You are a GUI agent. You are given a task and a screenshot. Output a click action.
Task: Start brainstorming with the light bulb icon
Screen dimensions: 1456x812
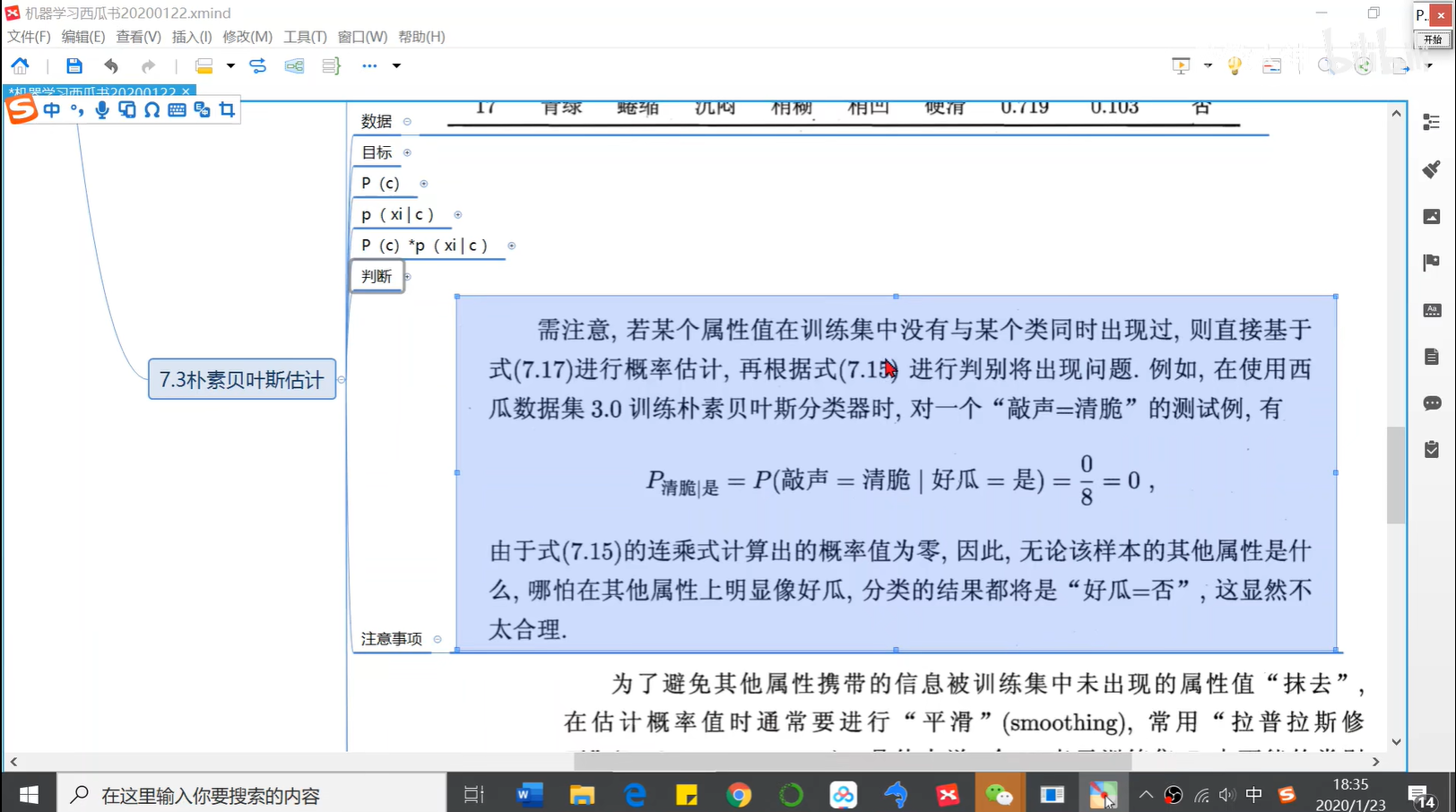tap(1235, 65)
